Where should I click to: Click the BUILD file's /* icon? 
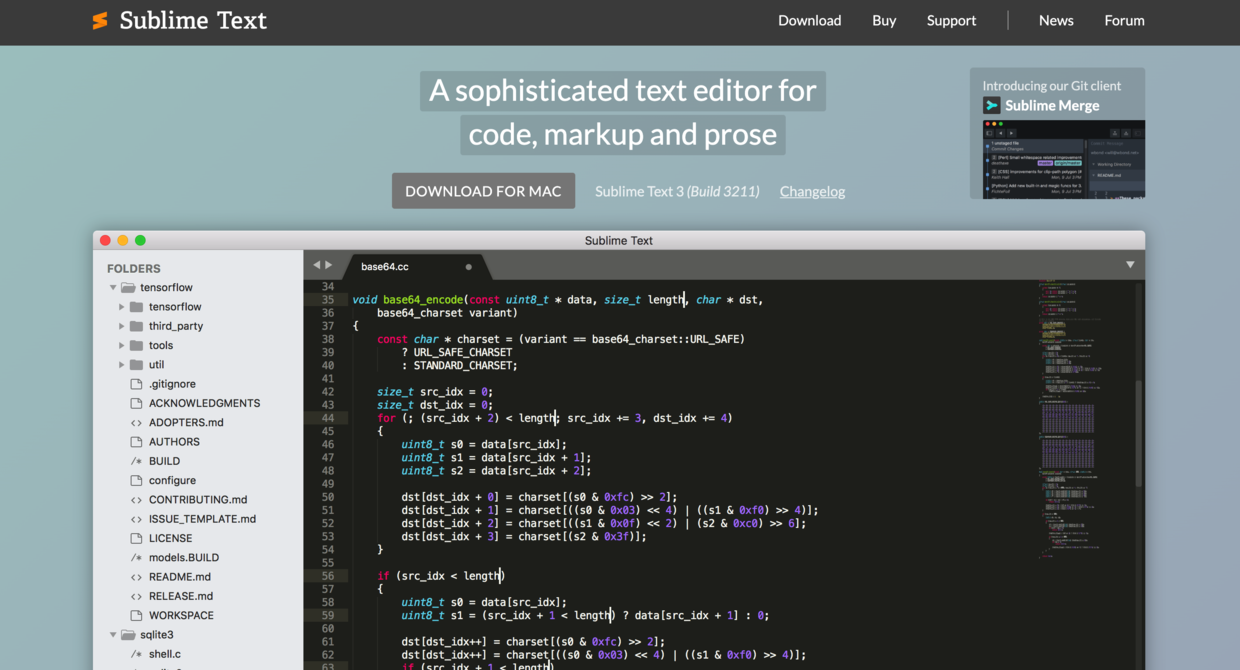coord(136,461)
